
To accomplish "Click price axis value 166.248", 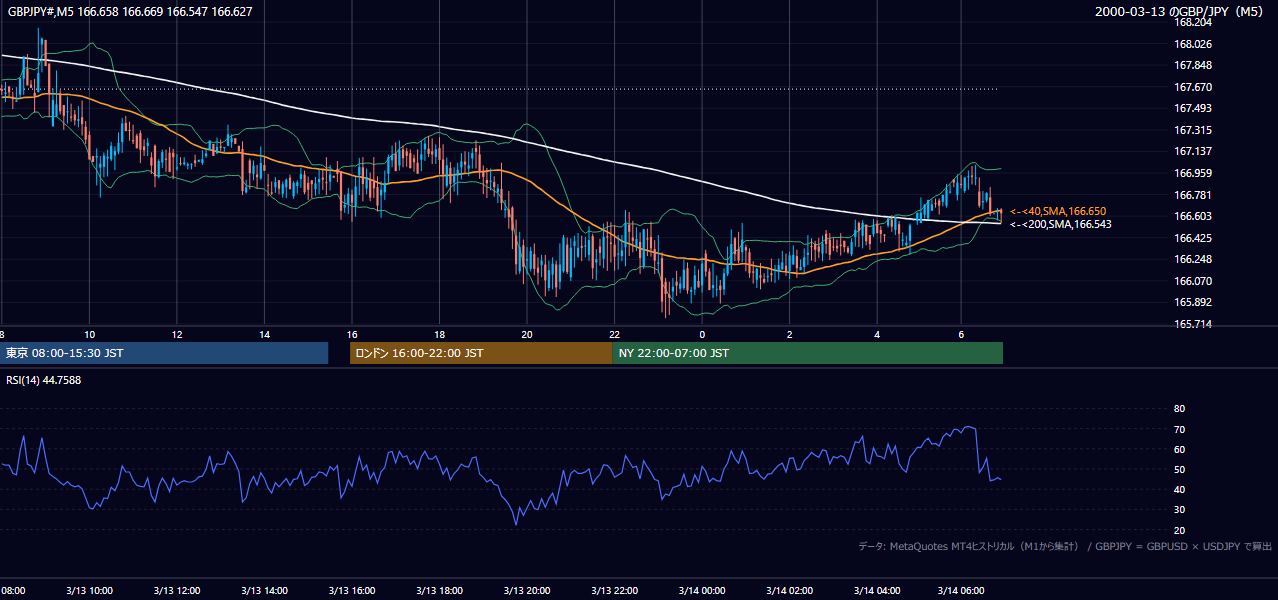I will pos(1192,259).
